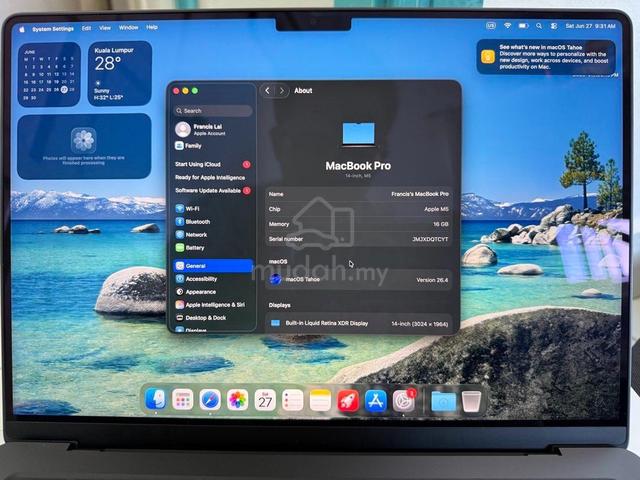The height and width of the screenshot is (480, 640).
Task: Select General in the sidebar
Action: coord(213,266)
